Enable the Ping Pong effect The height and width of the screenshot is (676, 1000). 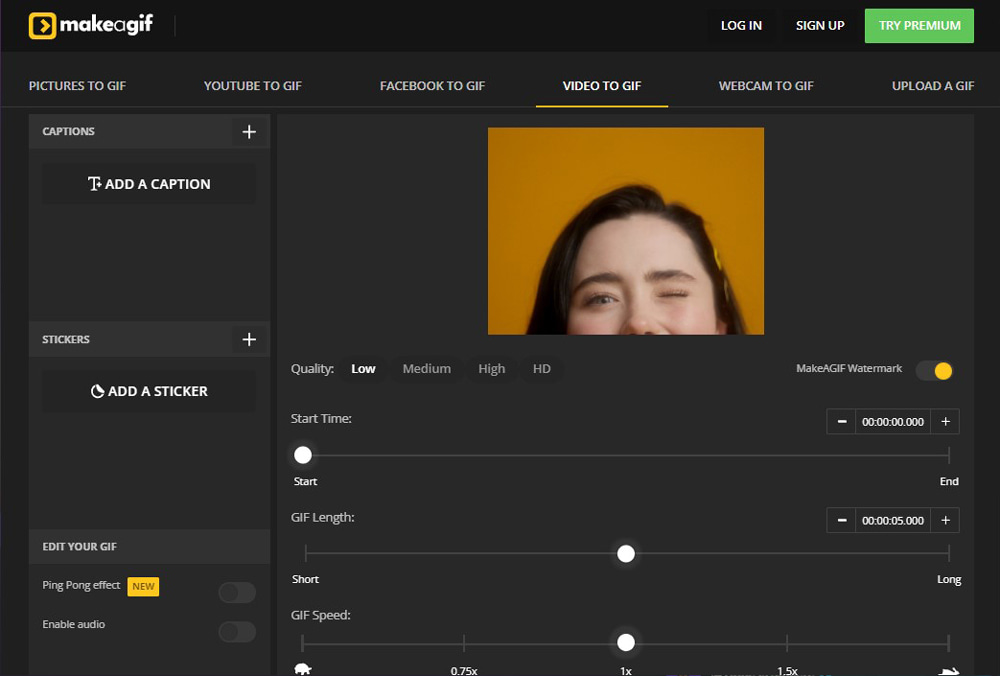point(236,592)
